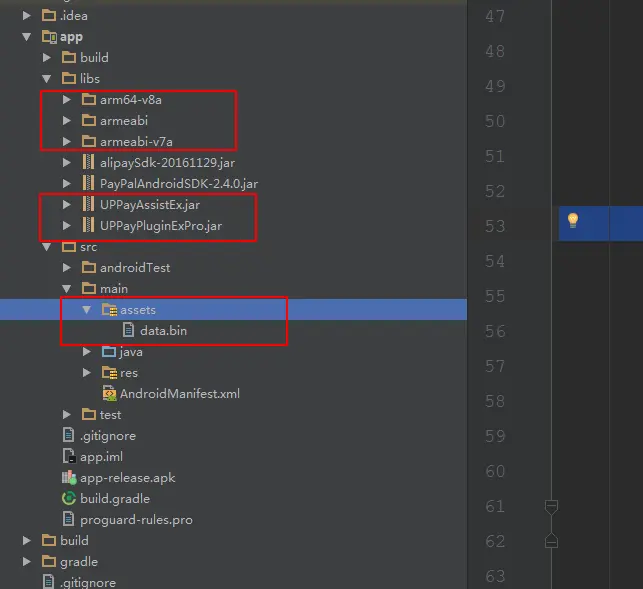Expand the armeabi-v7a folder arrow
Image resolution: width=643 pixels, height=589 pixels.
point(66,142)
